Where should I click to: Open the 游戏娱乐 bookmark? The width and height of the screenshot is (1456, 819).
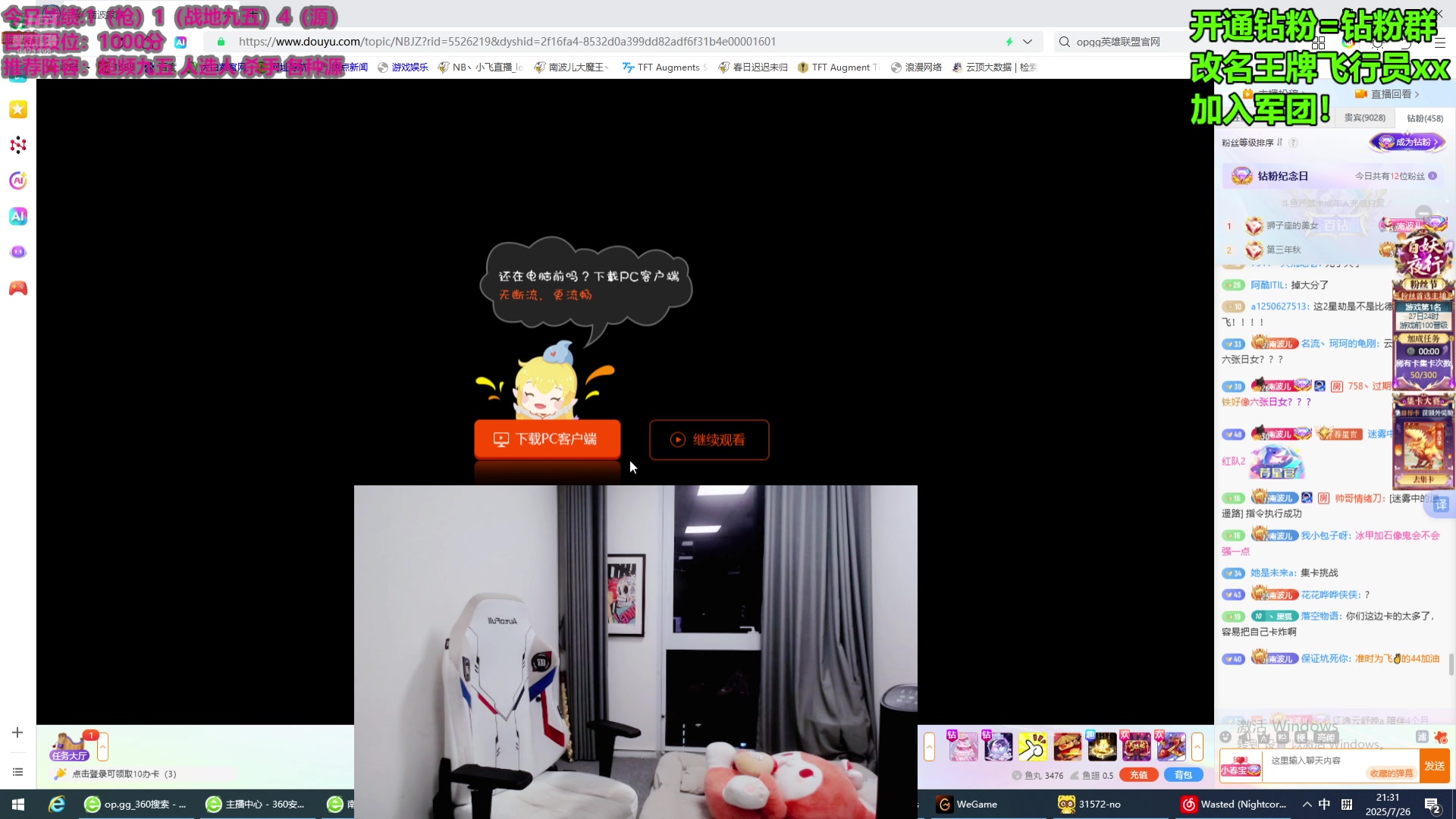pyautogui.click(x=403, y=67)
